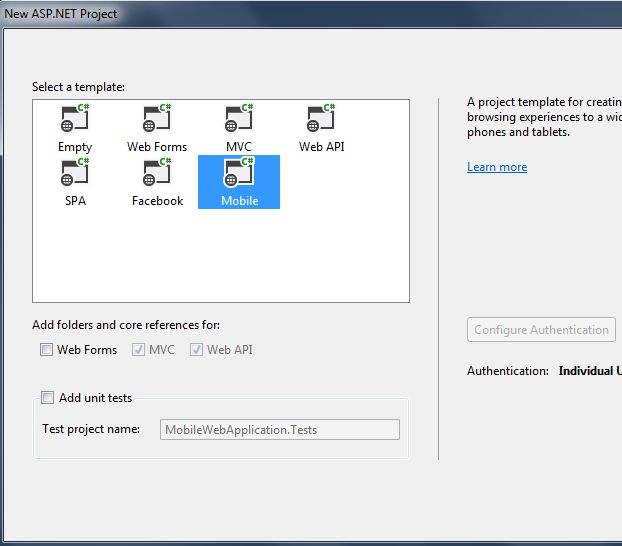Click the Test project name field

click(x=280, y=429)
